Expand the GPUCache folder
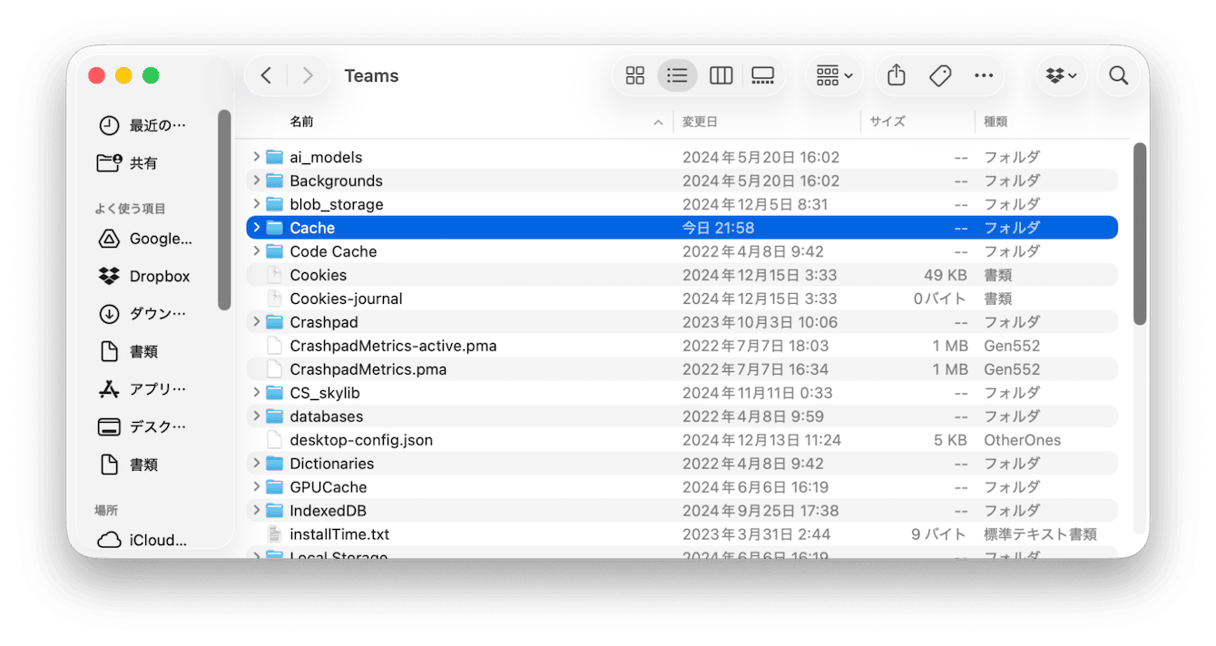This screenshot has width=1216, height=646. point(257,487)
